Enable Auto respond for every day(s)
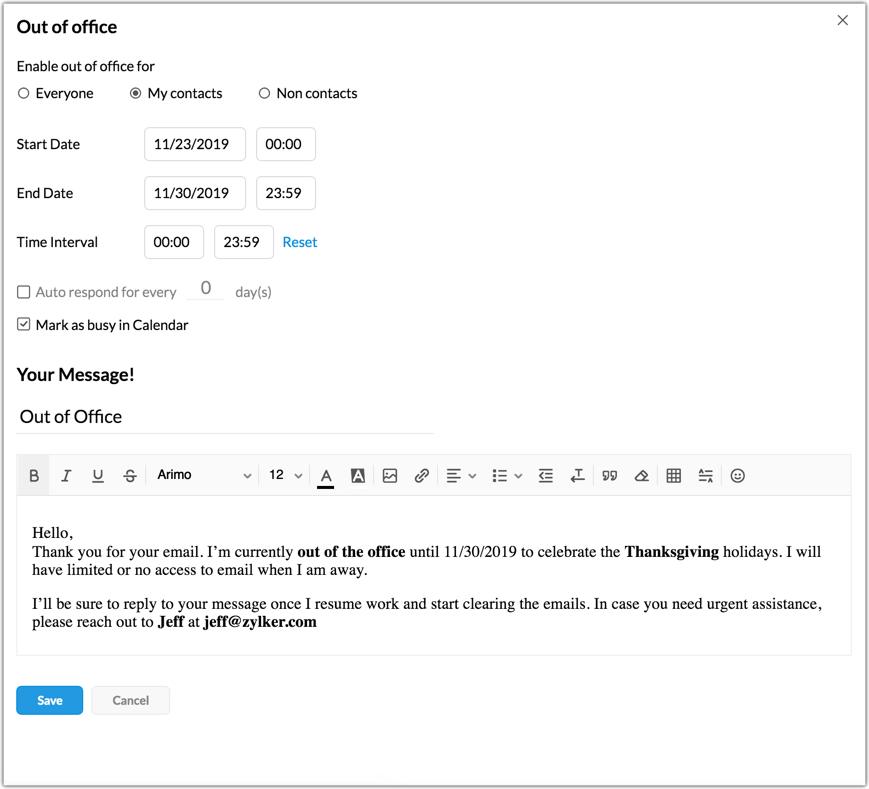869x789 pixels. point(23,292)
